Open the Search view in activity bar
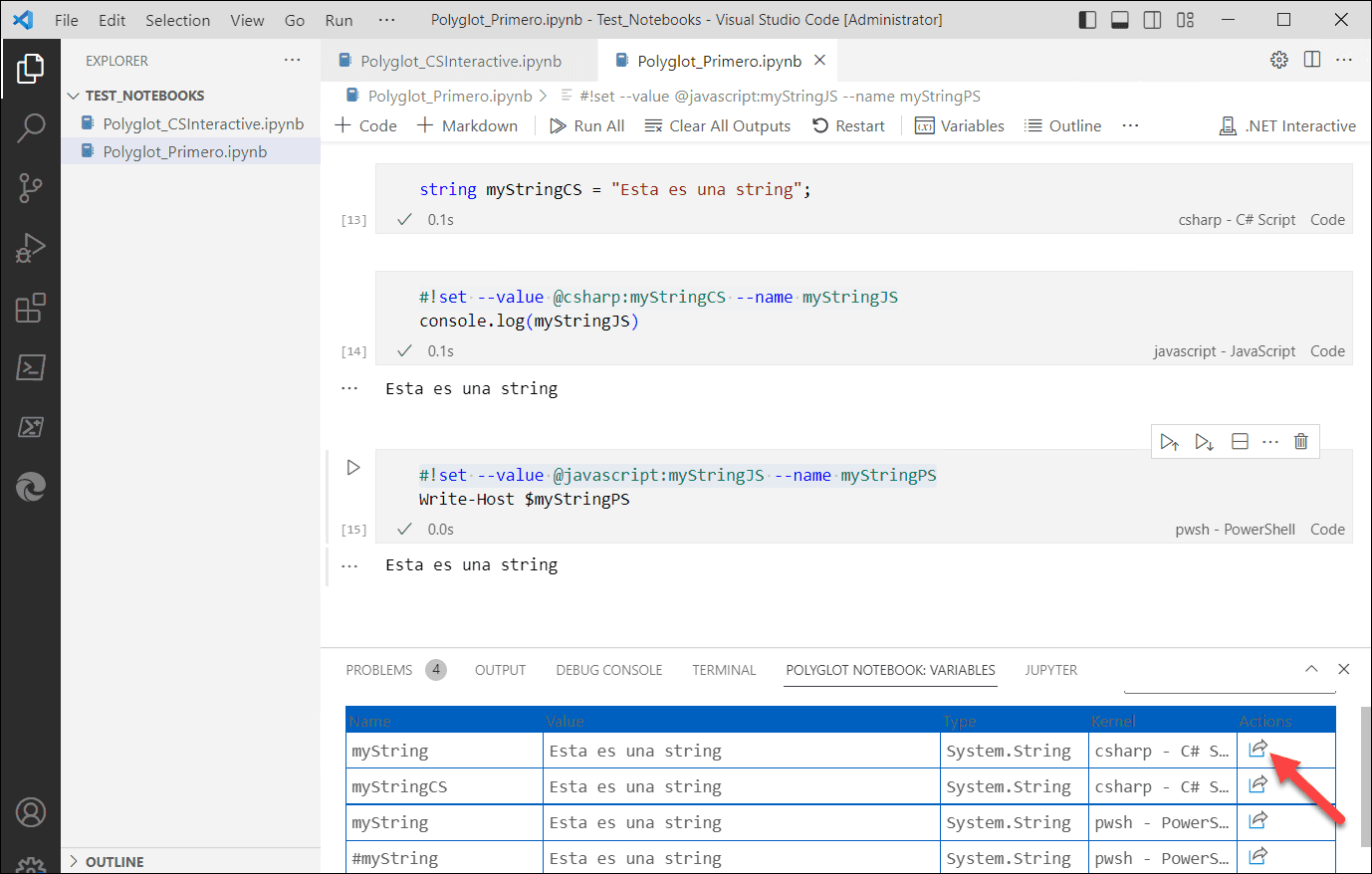Image resolution: width=1372 pixels, height=874 pixels. [x=31, y=127]
